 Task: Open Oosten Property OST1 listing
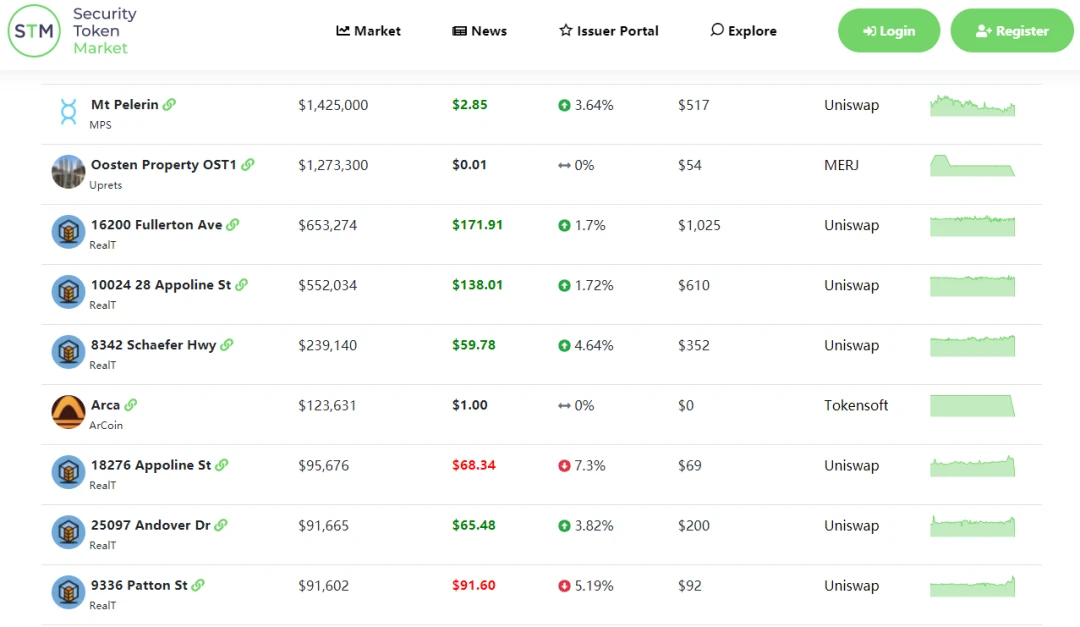(163, 165)
